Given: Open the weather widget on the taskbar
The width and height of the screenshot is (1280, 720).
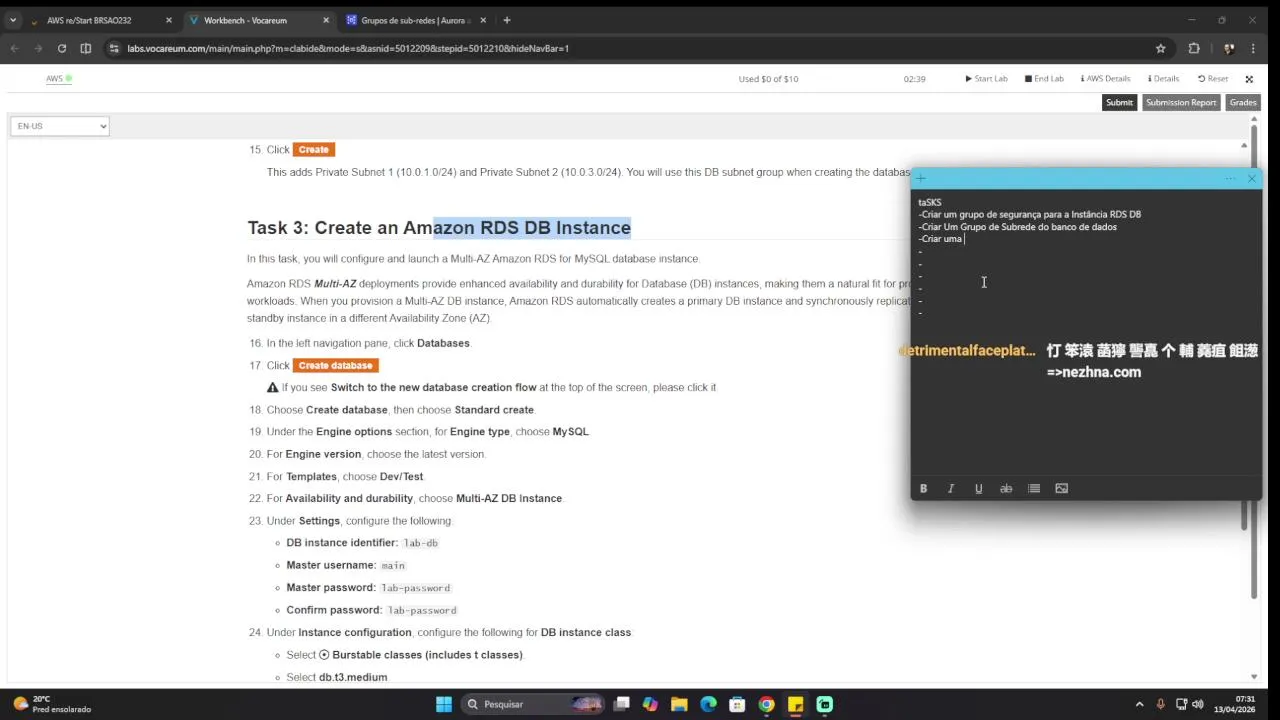Looking at the screenshot, I should 52,704.
